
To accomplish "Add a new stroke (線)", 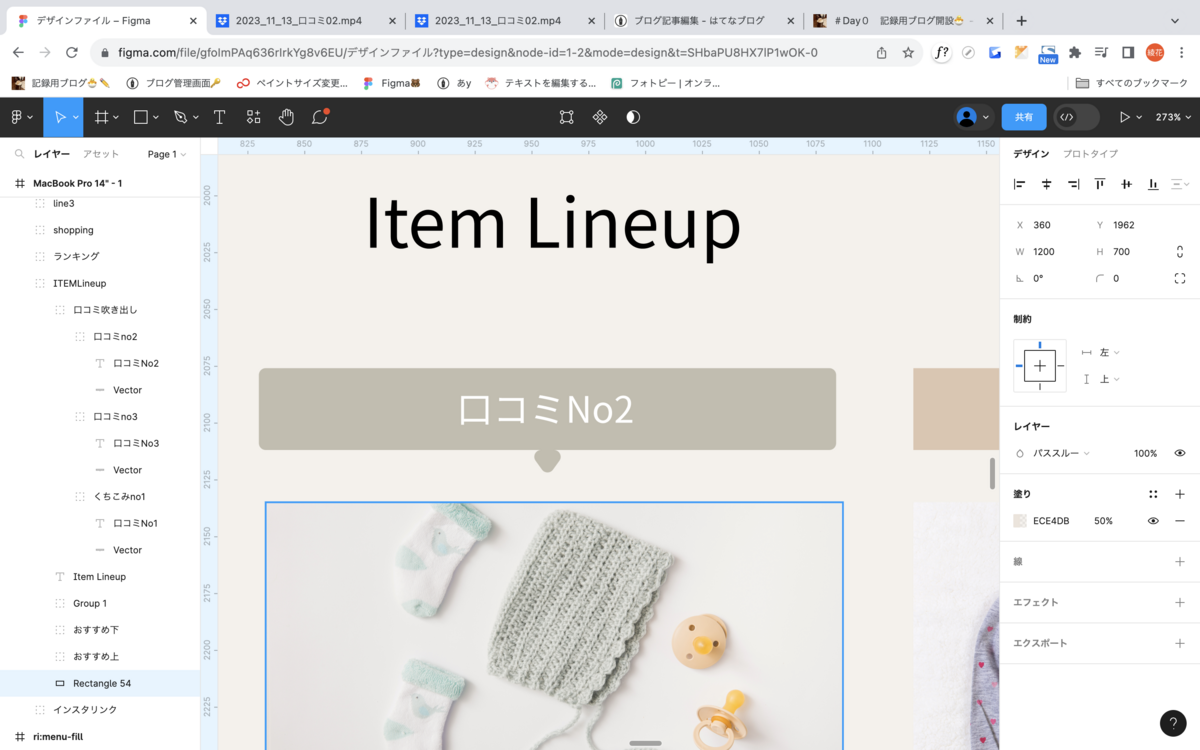I will pyautogui.click(x=1180, y=562).
